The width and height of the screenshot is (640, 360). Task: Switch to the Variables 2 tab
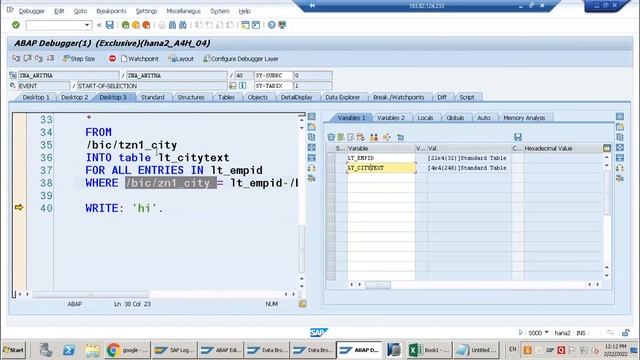coord(391,118)
